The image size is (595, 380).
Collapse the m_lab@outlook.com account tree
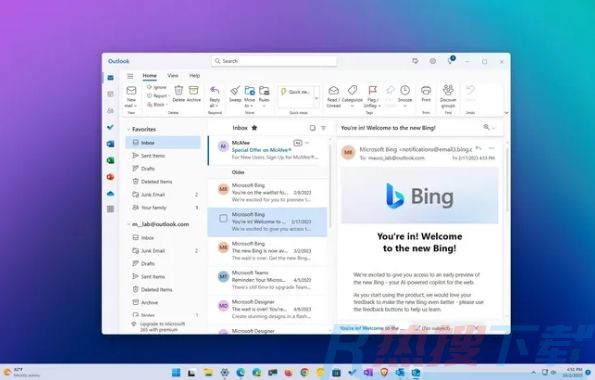(129, 224)
